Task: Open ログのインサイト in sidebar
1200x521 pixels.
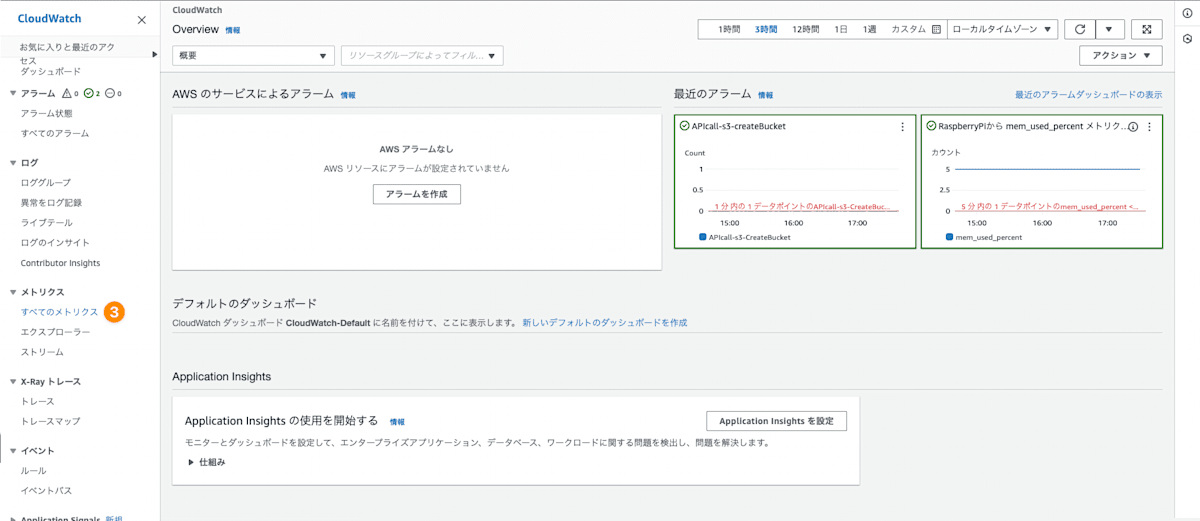Action: pyautogui.click(x=55, y=242)
